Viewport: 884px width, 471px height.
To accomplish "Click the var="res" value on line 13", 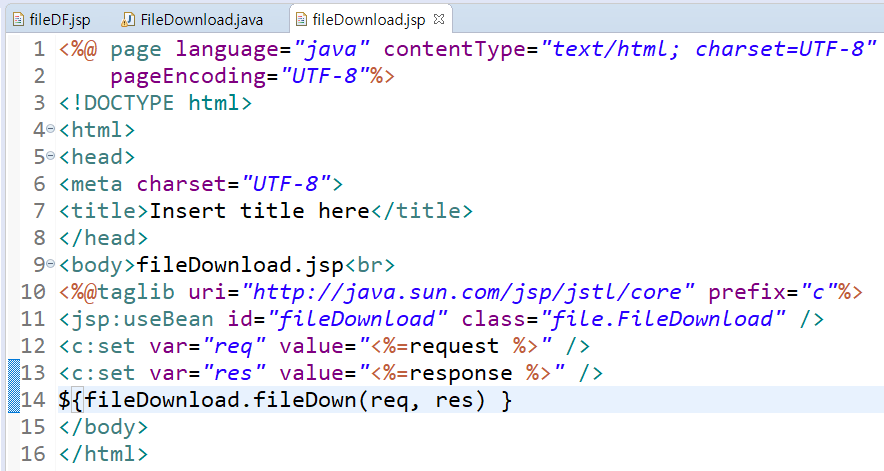I will [x=233, y=373].
